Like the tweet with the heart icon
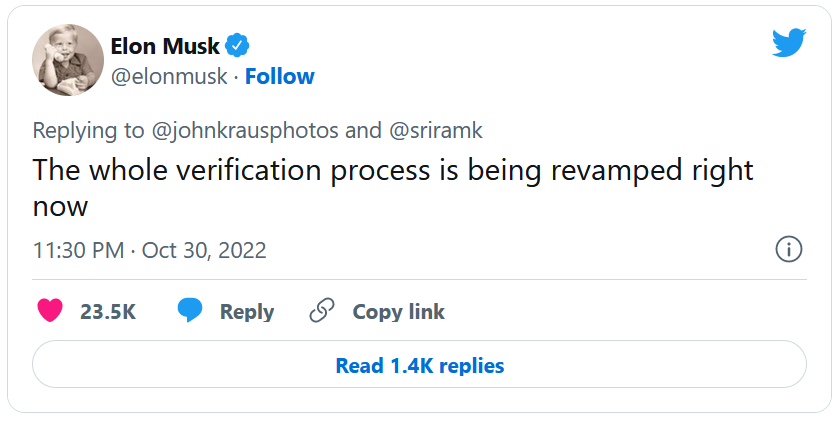Screen dimensions: 840x422 pyautogui.click(x=49, y=311)
